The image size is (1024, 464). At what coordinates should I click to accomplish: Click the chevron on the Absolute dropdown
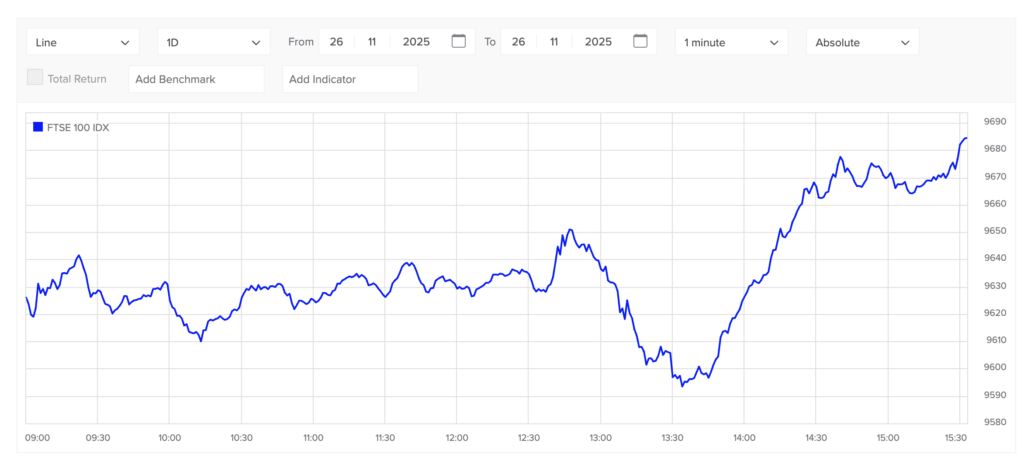pyautogui.click(x=904, y=43)
